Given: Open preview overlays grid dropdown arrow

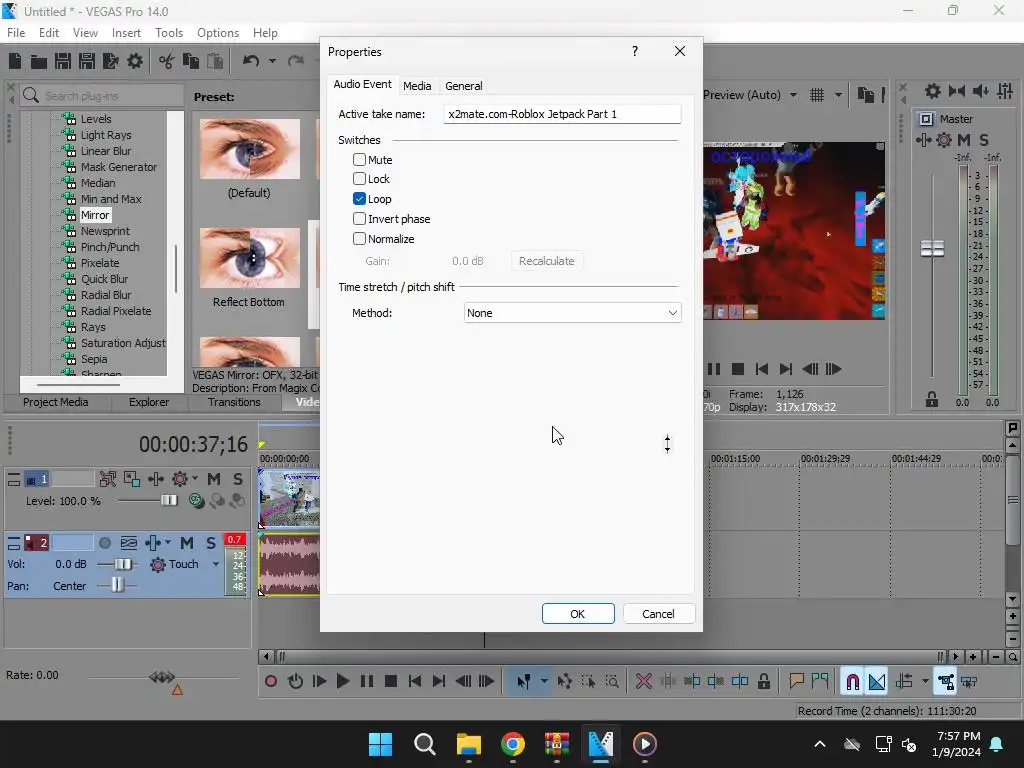Looking at the screenshot, I should [x=838, y=95].
